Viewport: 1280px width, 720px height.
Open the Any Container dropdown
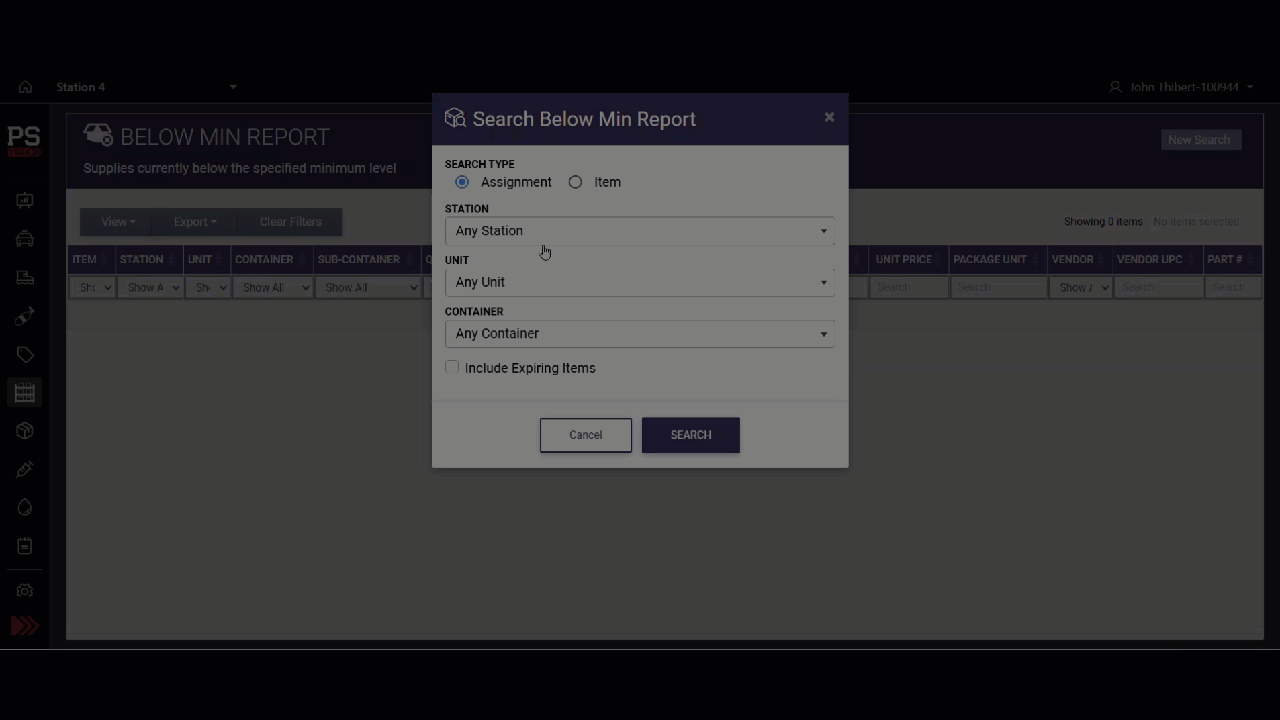pos(639,334)
